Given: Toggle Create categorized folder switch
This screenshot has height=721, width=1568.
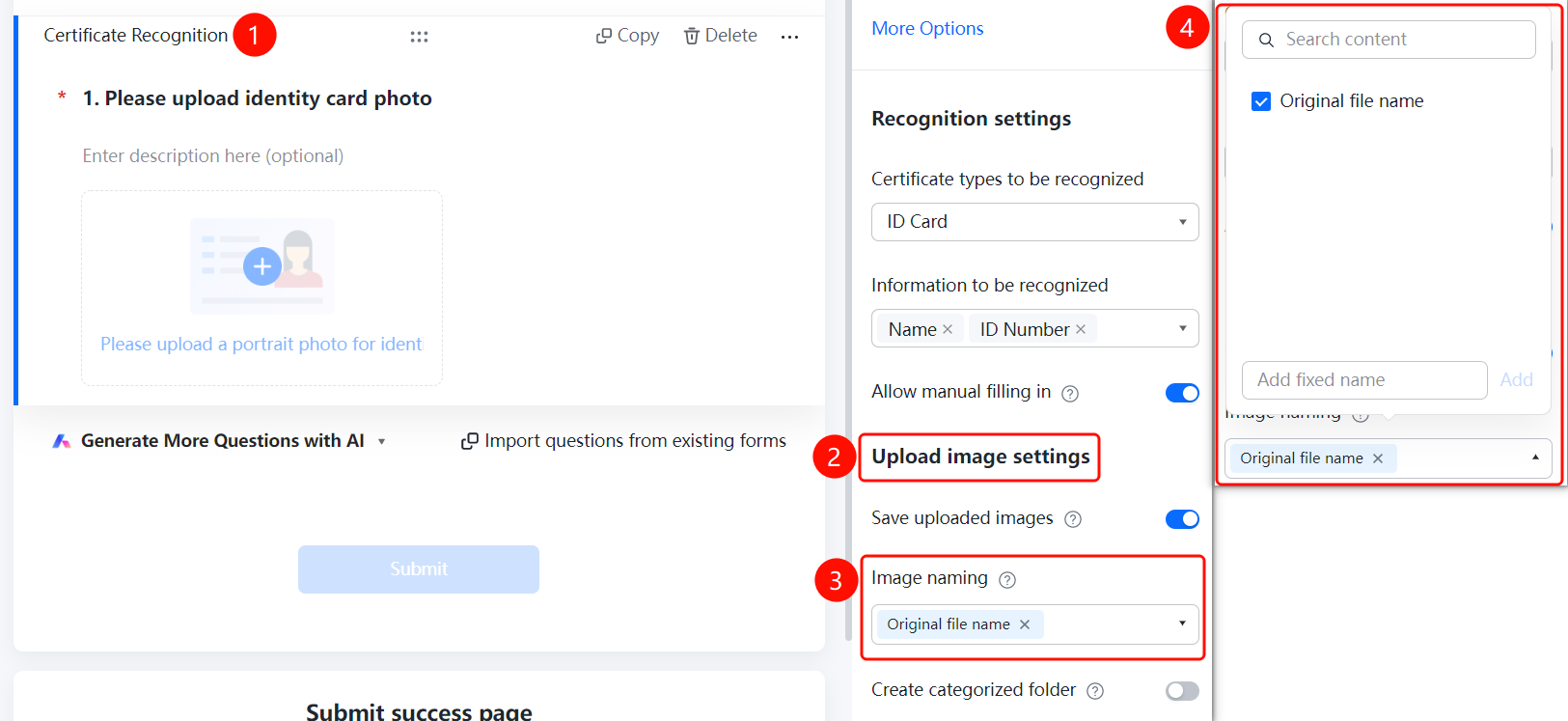Looking at the screenshot, I should pyautogui.click(x=1182, y=691).
